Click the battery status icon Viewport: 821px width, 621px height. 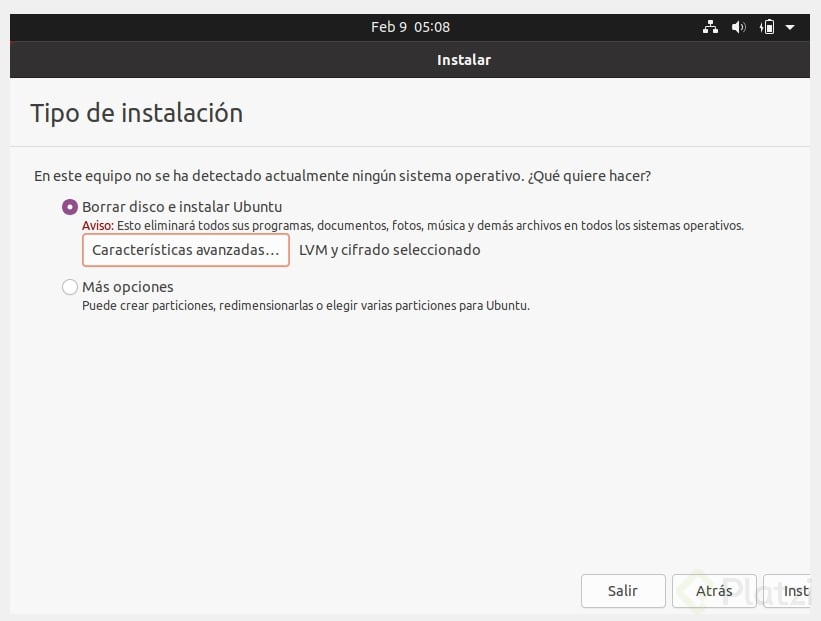[x=767, y=27]
